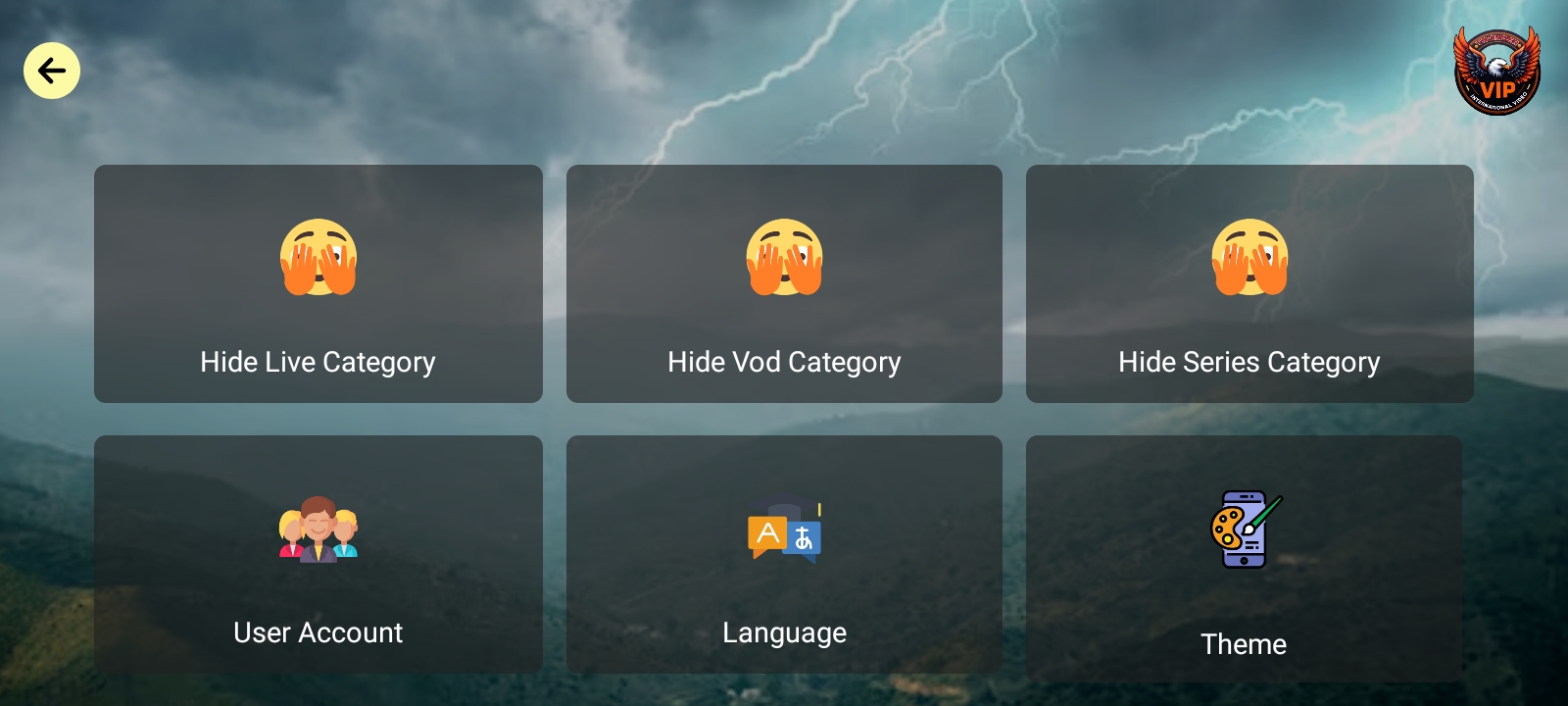The width and height of the screenshot is (1568, 706).
Task: Choose the Theme text label
Action: tap(1244, 644)
